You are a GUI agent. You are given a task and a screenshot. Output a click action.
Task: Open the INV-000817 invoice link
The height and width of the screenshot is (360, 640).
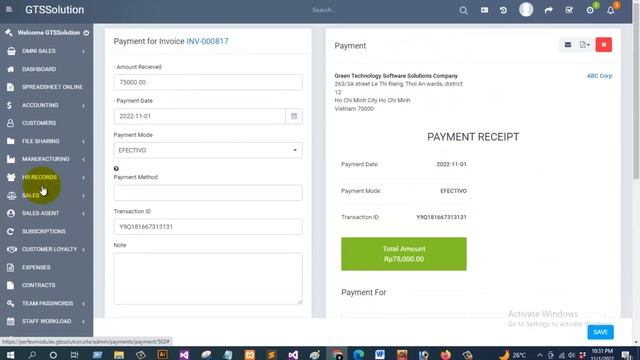207,41
